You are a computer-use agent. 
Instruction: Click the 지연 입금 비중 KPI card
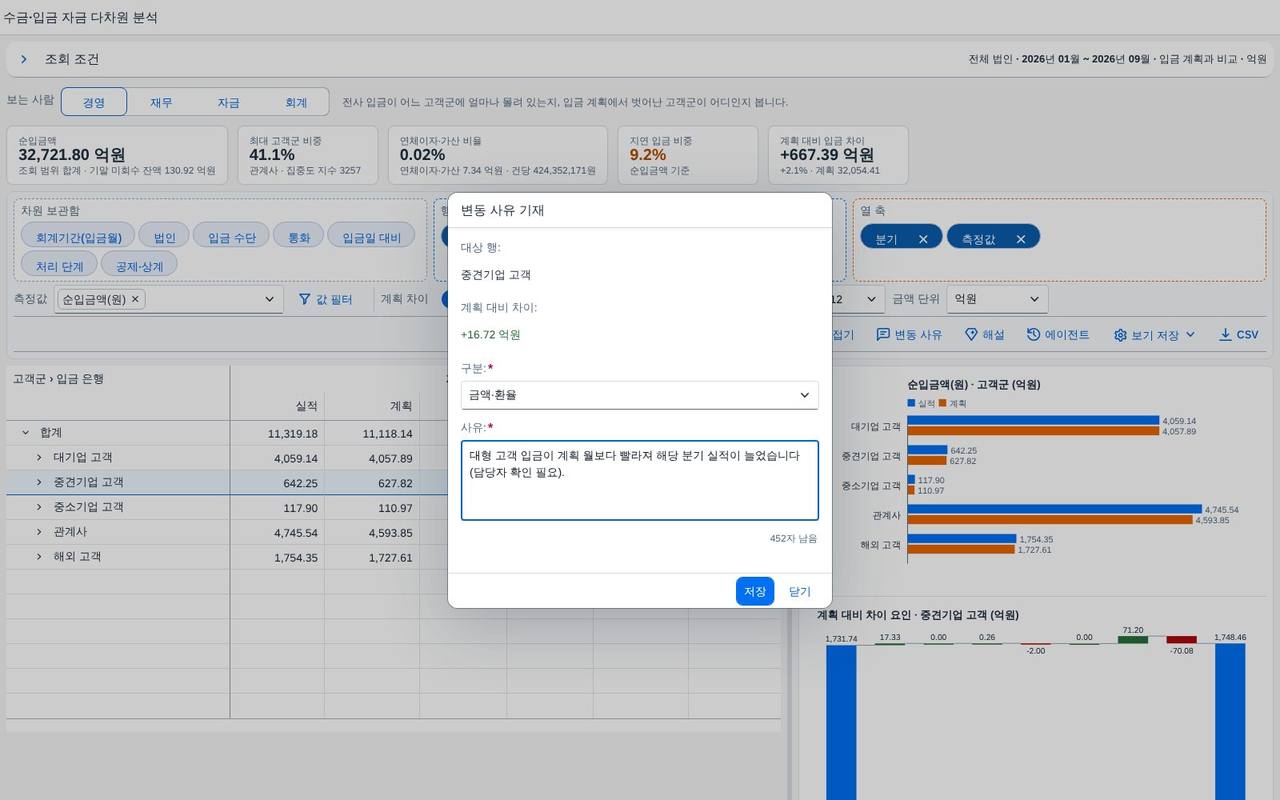point(687,155)
